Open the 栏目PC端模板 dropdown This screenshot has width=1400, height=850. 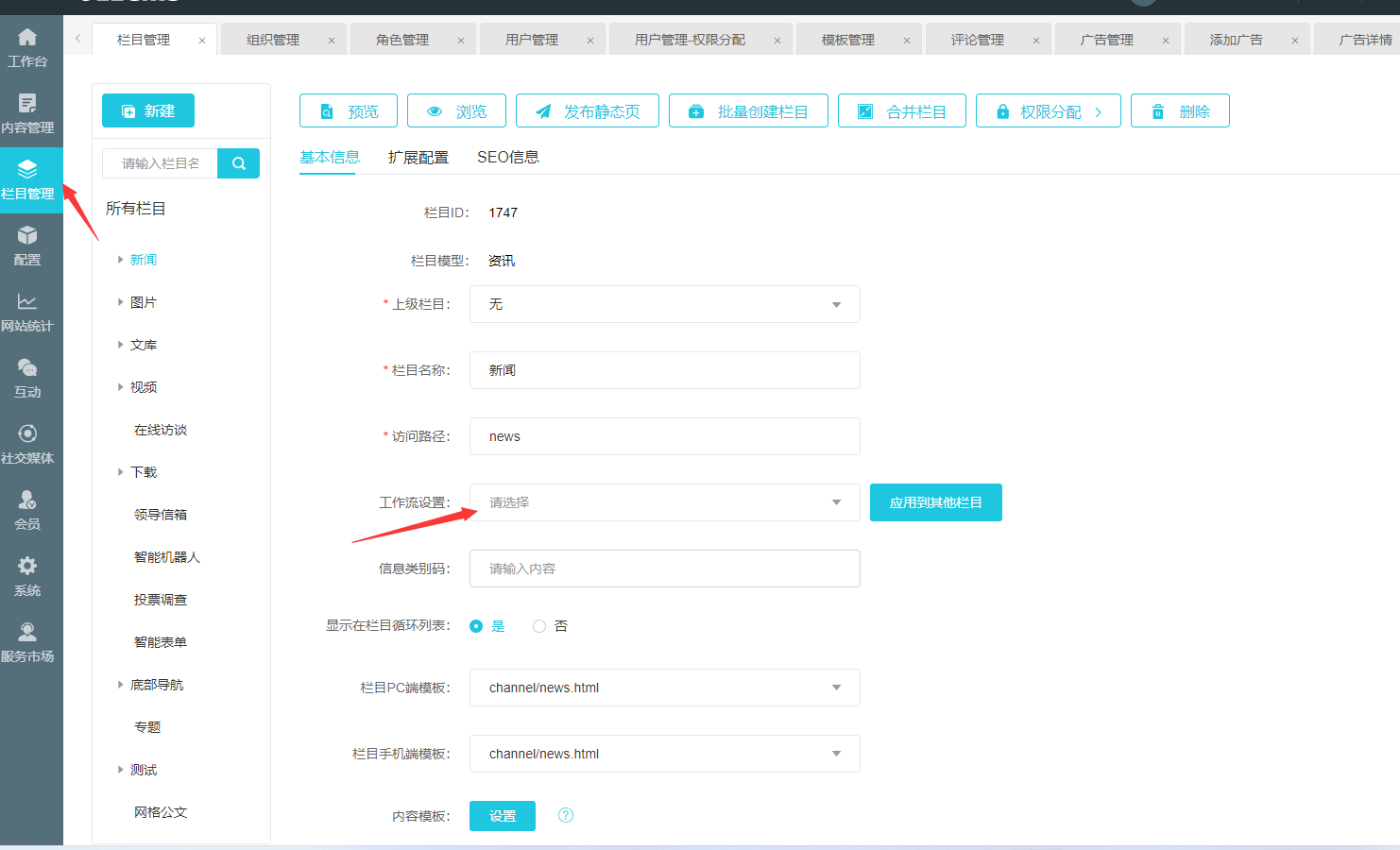(x=665, y=688)
